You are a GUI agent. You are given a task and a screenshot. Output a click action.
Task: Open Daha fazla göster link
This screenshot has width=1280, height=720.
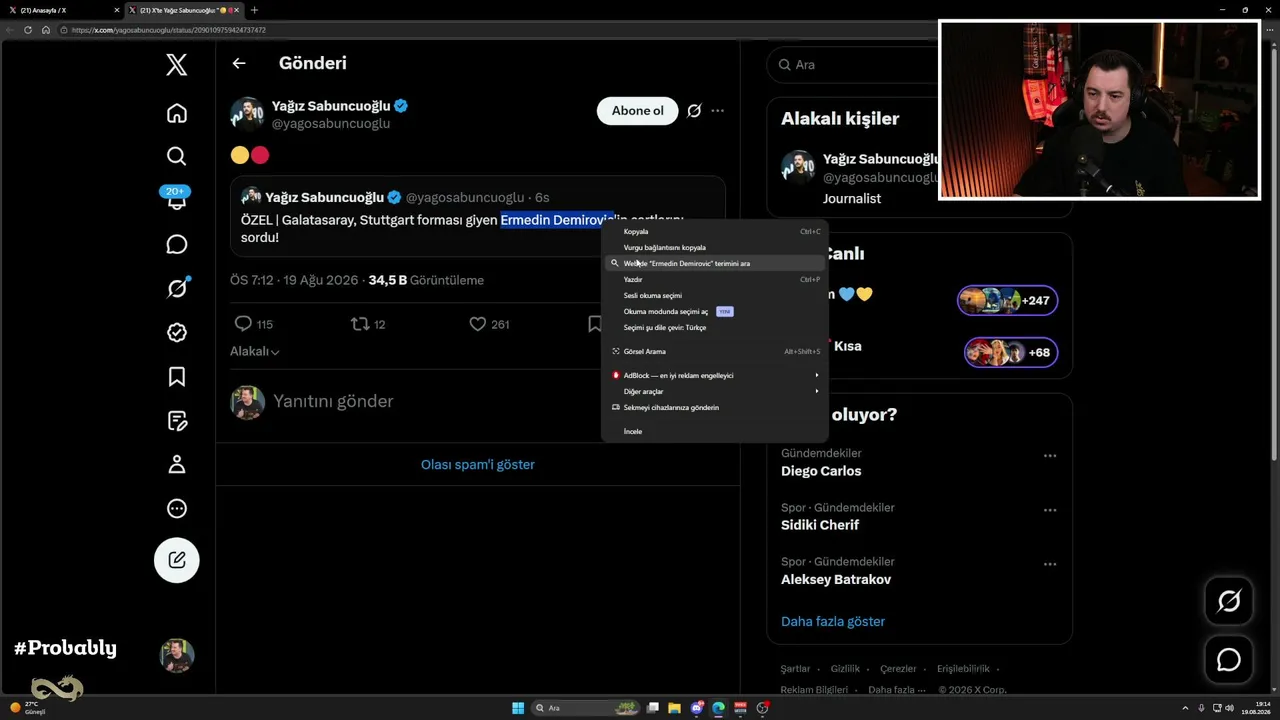(833, 621)
